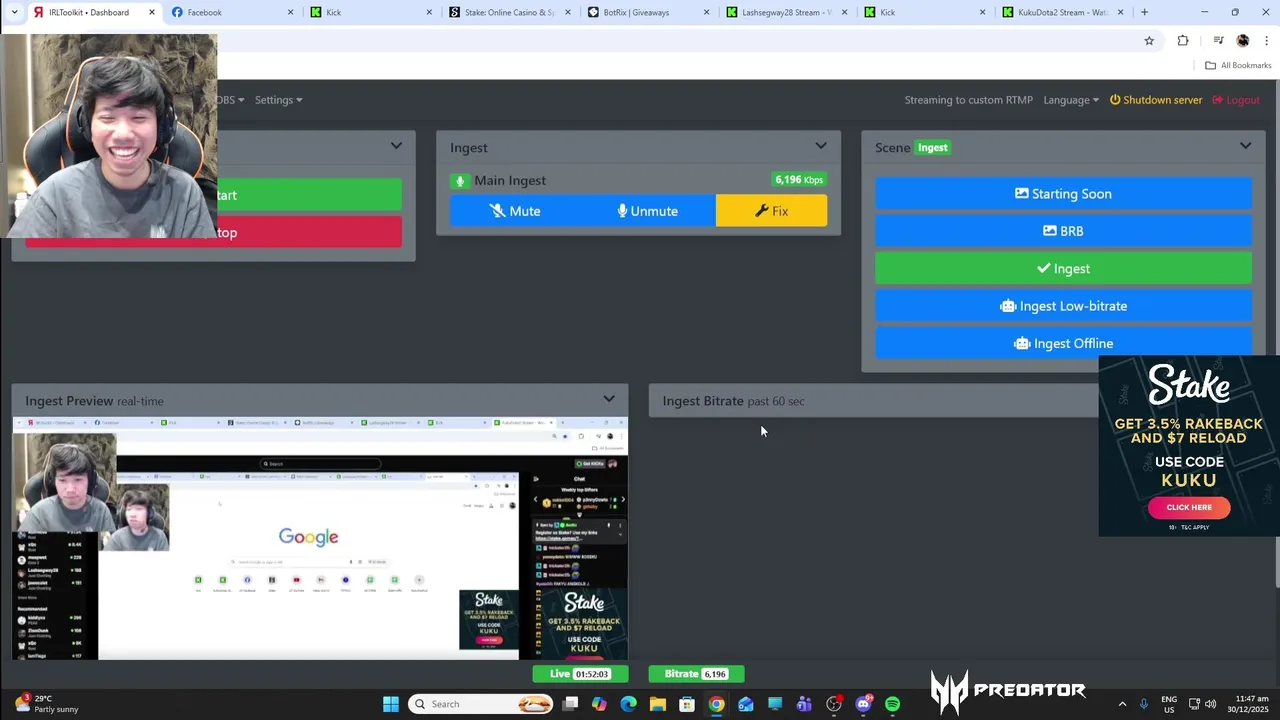Image resolution: width=1280 pixels, height=720 pixels.
Task: Click the Live 01:52:03 status badge
Action: [580, 674]
